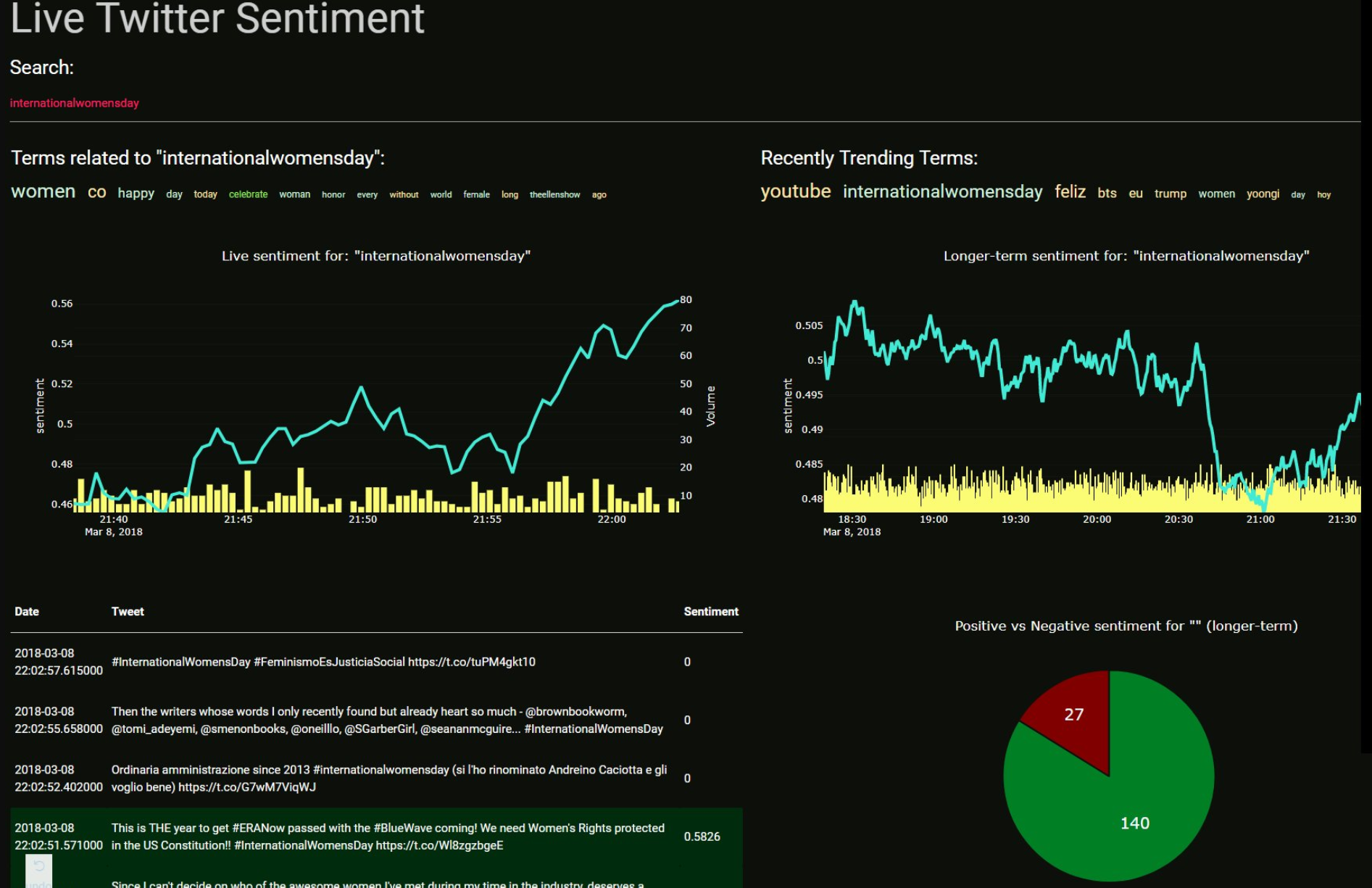Open the 'honor' related term
This screenshot has width=1372, height=888.
coord(333,194)
